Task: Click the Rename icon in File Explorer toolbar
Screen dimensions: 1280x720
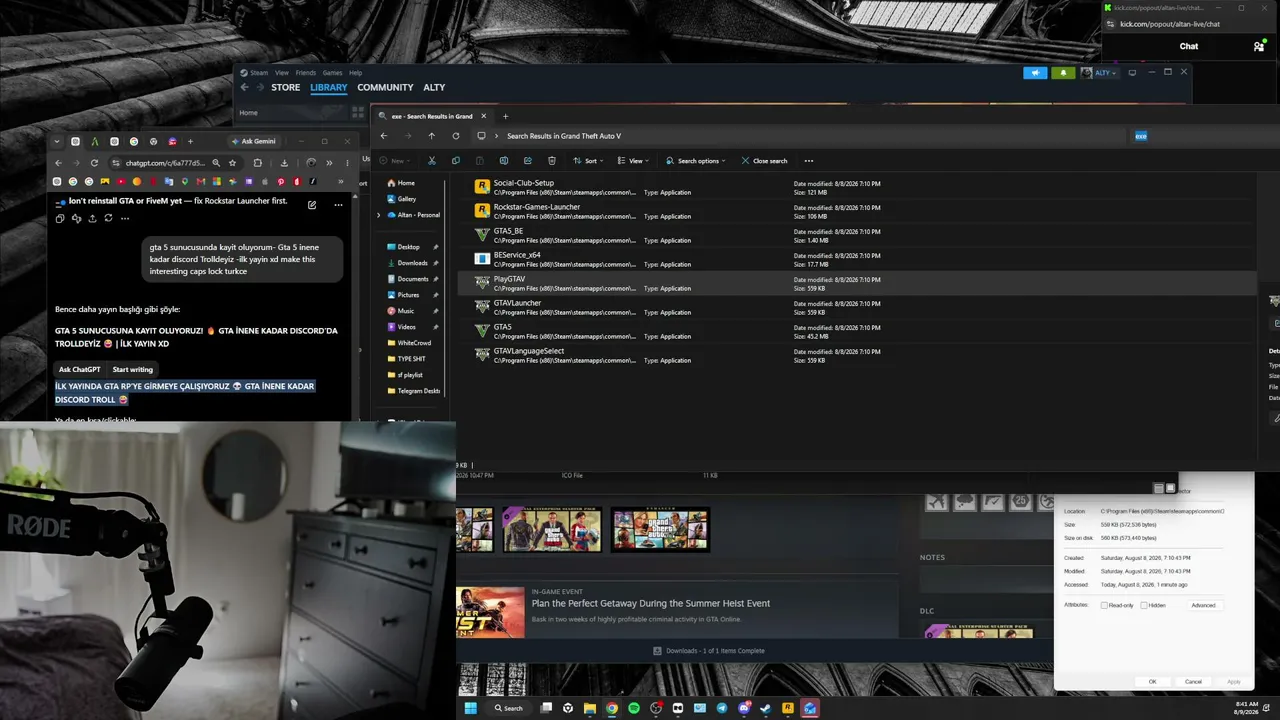Action: 504,160
